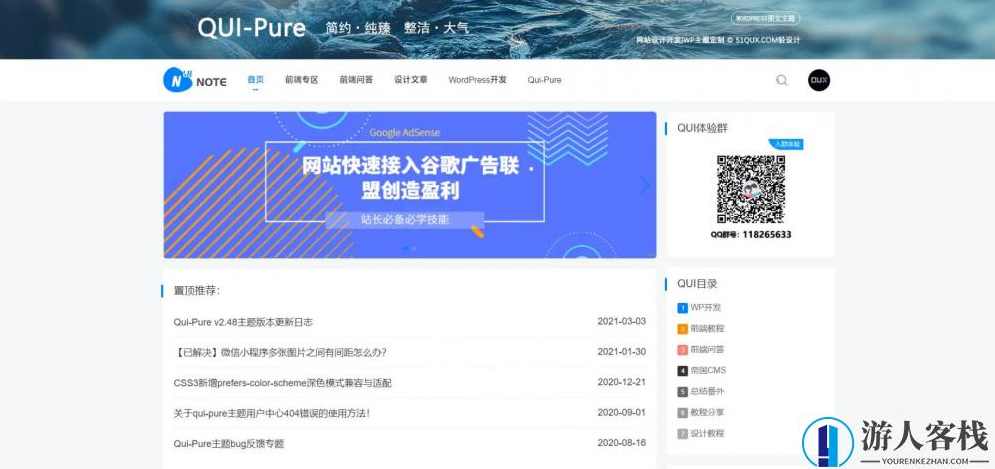Open the search magnifier icon
995x469 pixels.
782,80
